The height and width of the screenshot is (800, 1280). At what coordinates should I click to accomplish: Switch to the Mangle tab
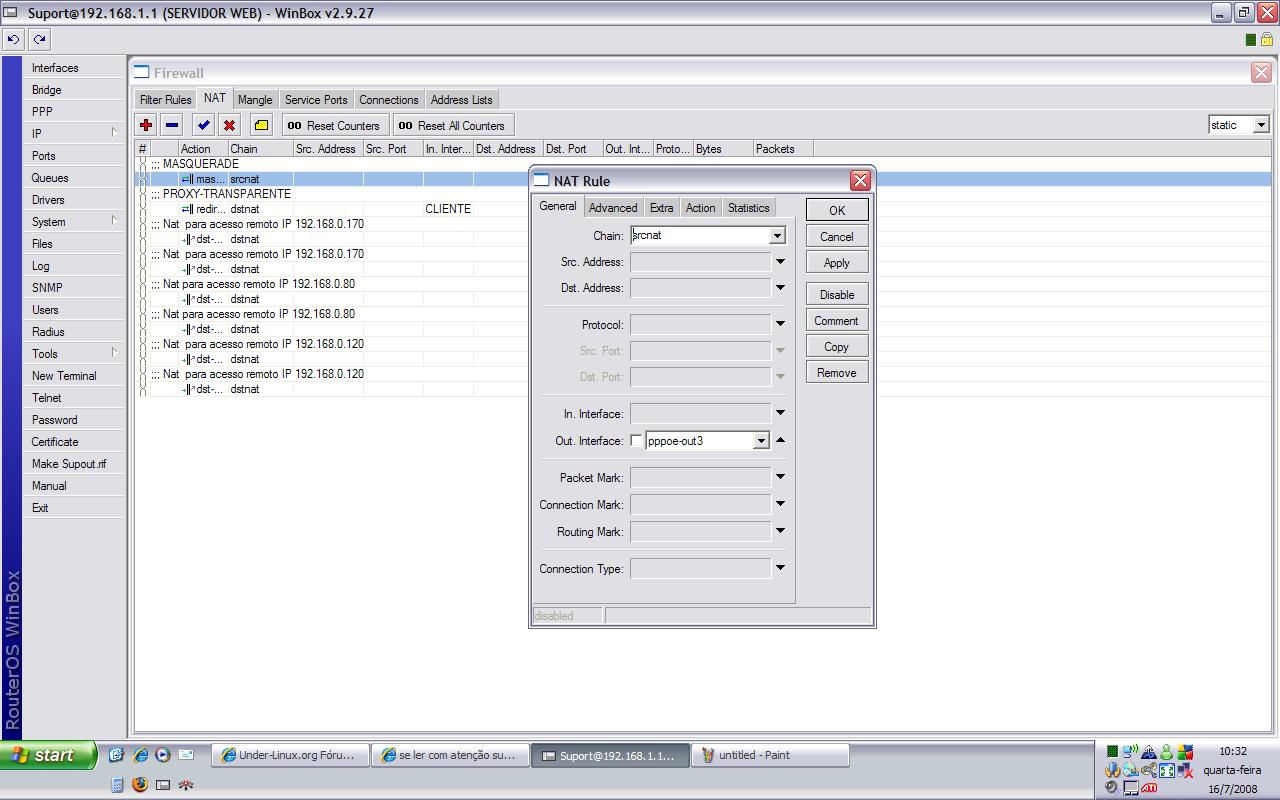click(255, 100)
